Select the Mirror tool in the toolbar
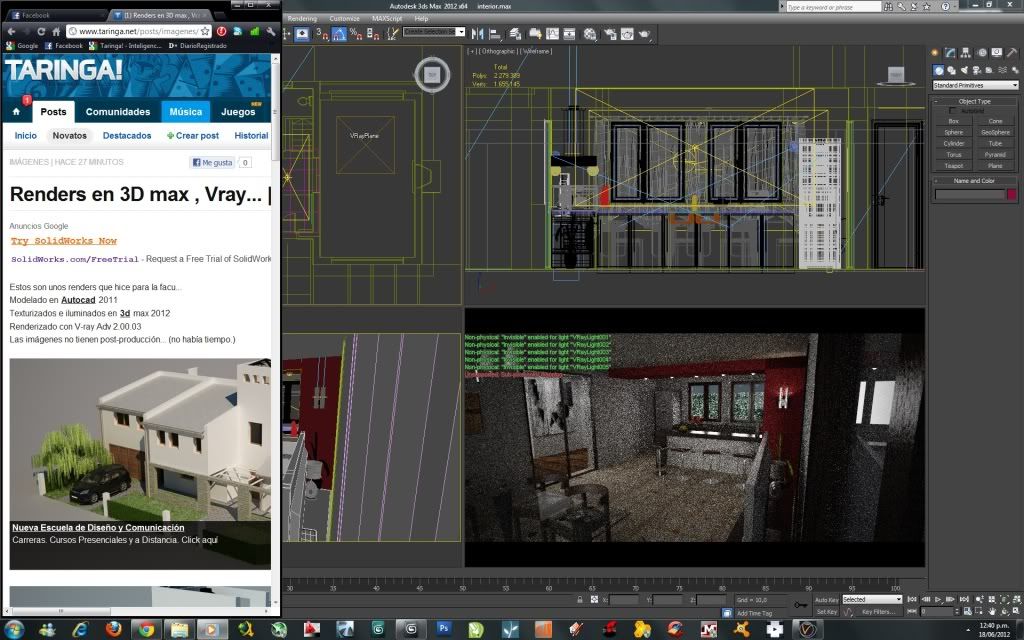Image resolution: width=1024 pixels, height=640 pixels. (477, 34)
